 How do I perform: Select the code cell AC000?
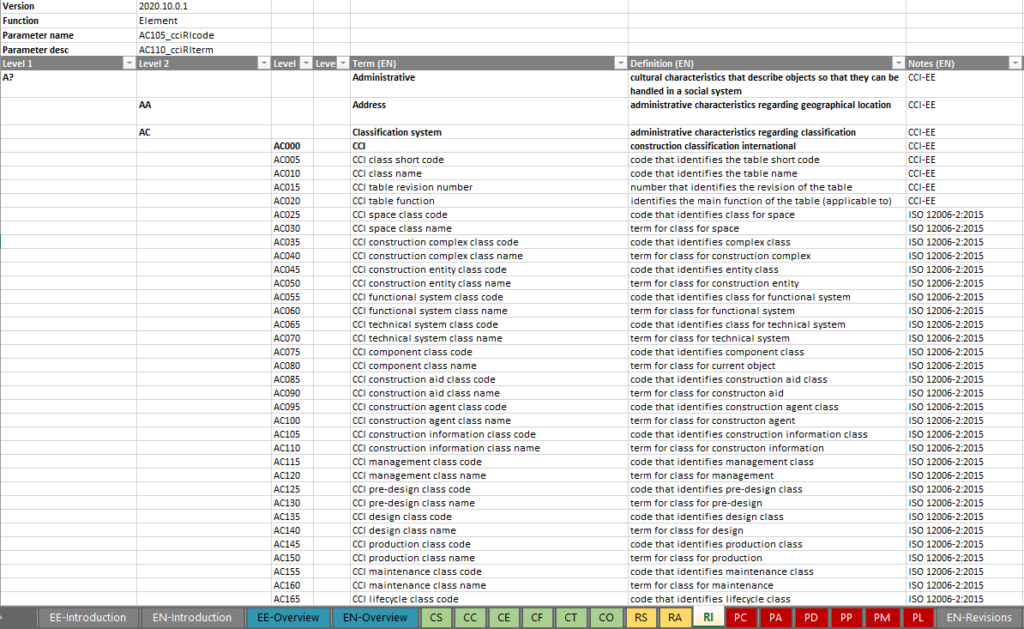pos(292,146)
